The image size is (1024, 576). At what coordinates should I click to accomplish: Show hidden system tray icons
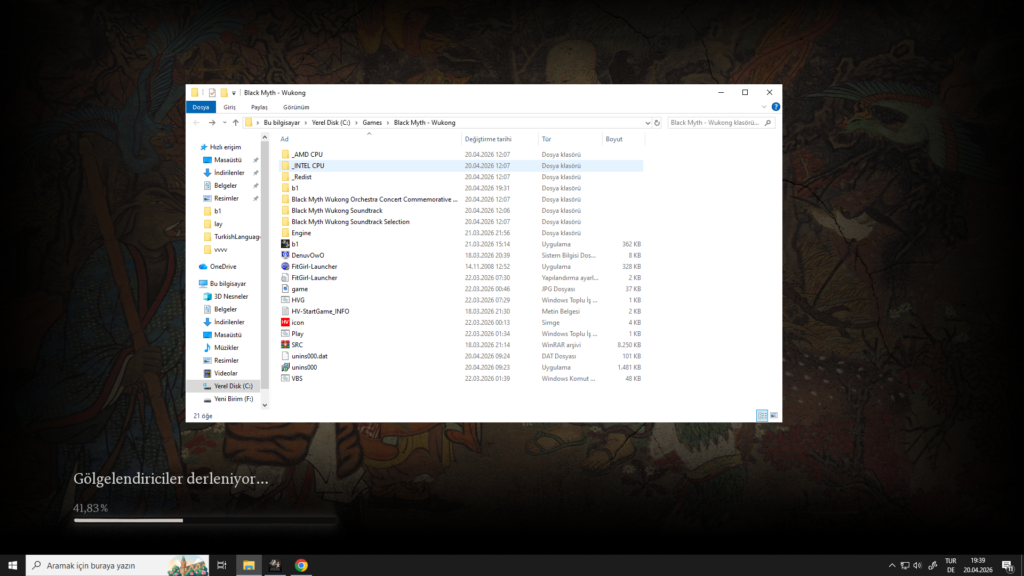pyautogui.click(x=891, y=566)
